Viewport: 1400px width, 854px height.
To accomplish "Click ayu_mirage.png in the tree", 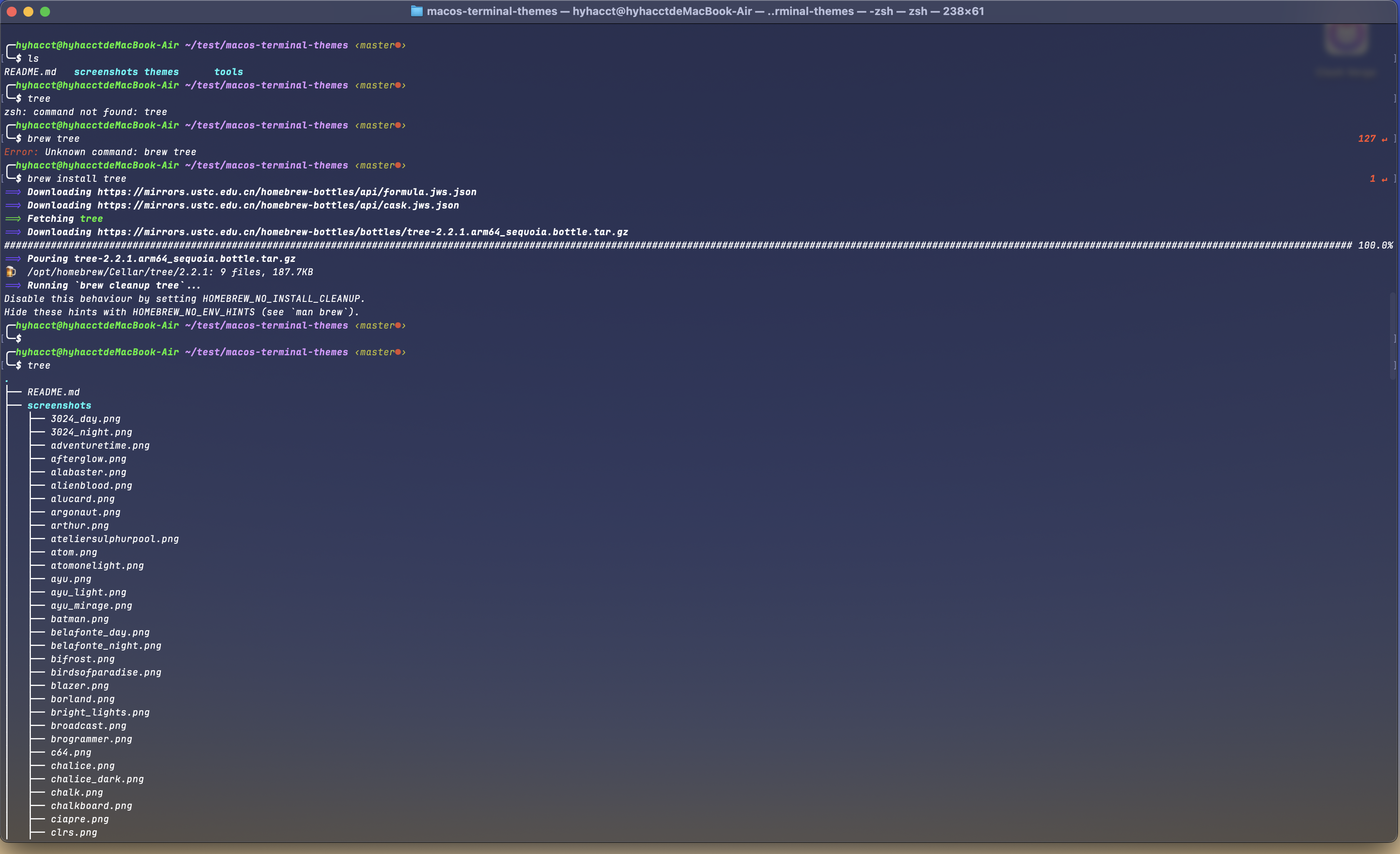I will click(x=91, y=606).
